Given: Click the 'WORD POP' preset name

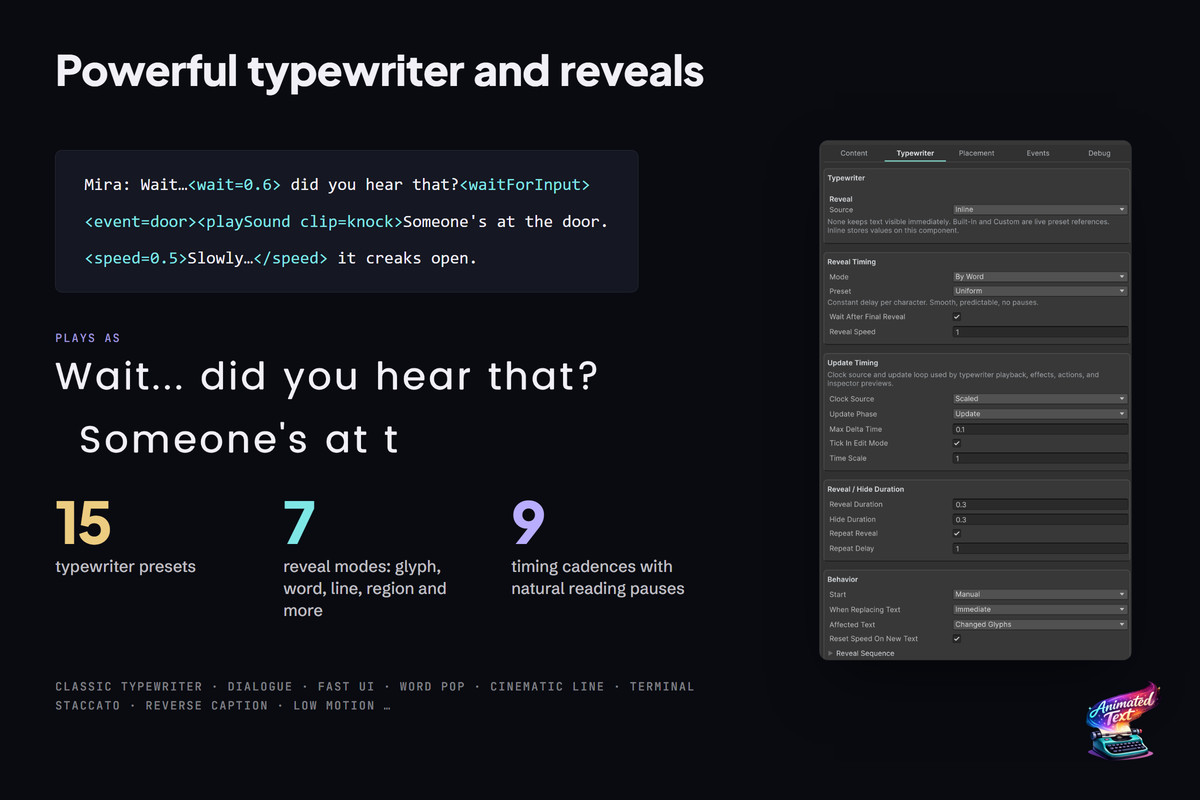Looking at the screenshot, I should [432, 687].
